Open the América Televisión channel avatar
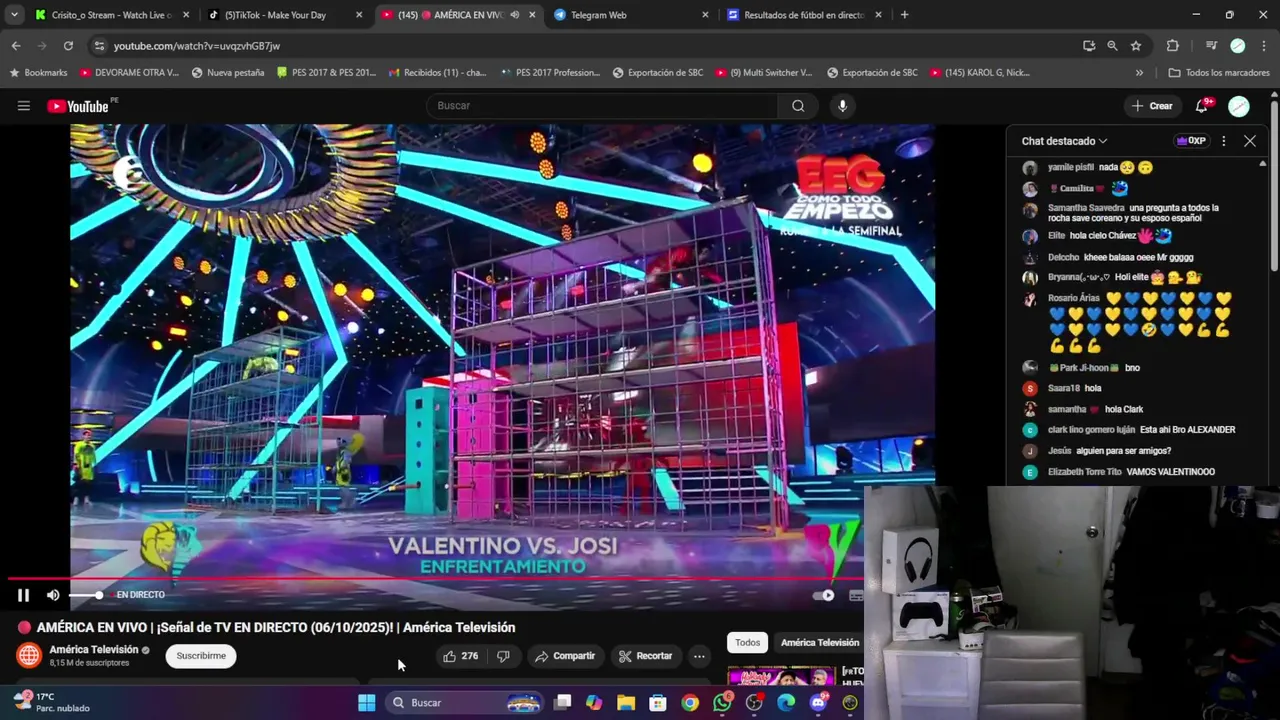This screenshot has width=1280, height=720. (29, 656)
